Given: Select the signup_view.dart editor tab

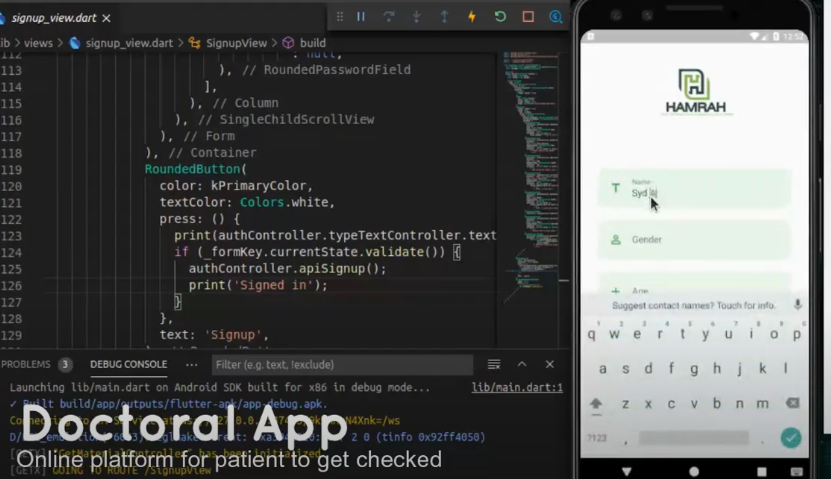Looking at the screenshot, I should pos(53,18).
